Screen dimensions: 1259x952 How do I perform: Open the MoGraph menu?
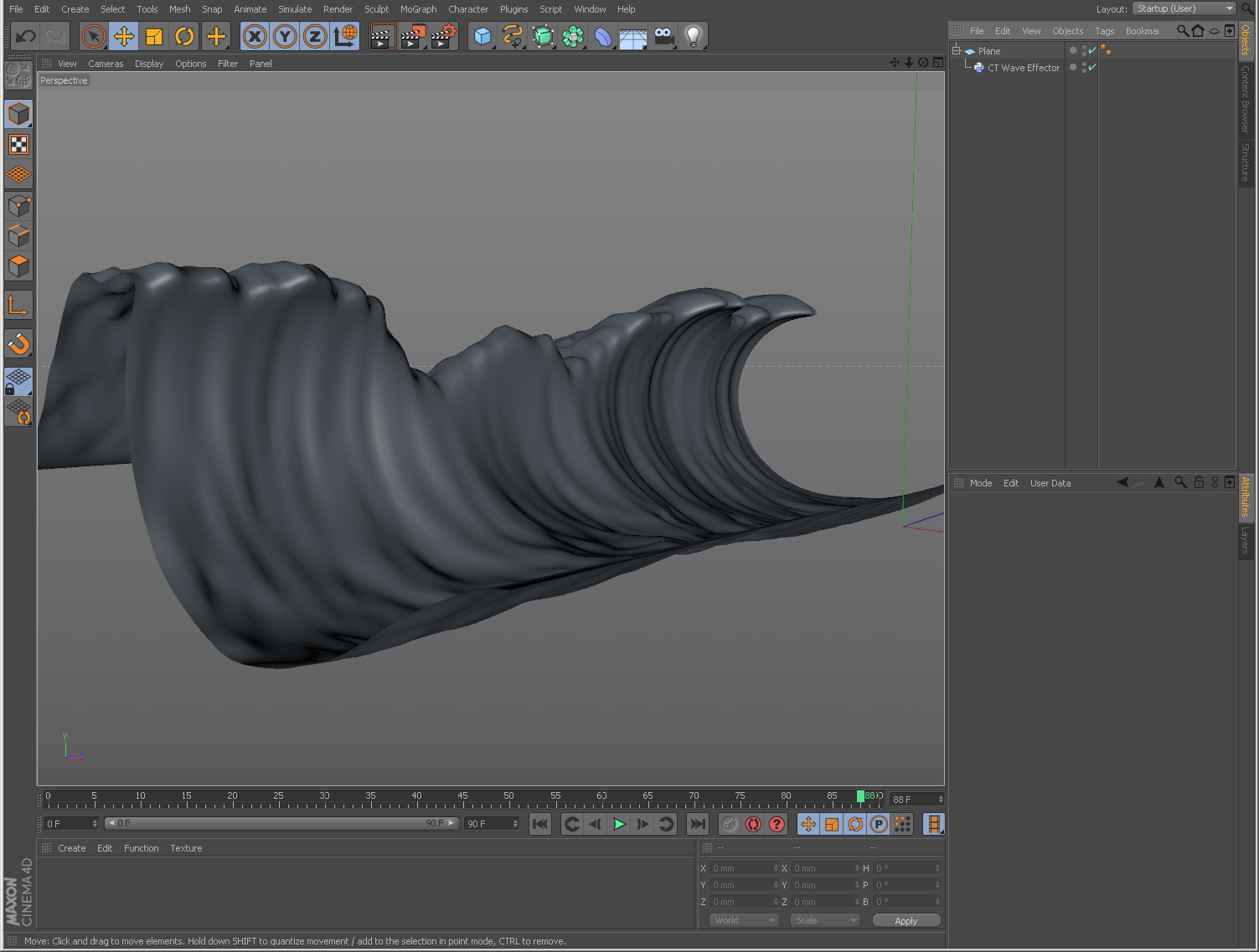tap(418, 9)
